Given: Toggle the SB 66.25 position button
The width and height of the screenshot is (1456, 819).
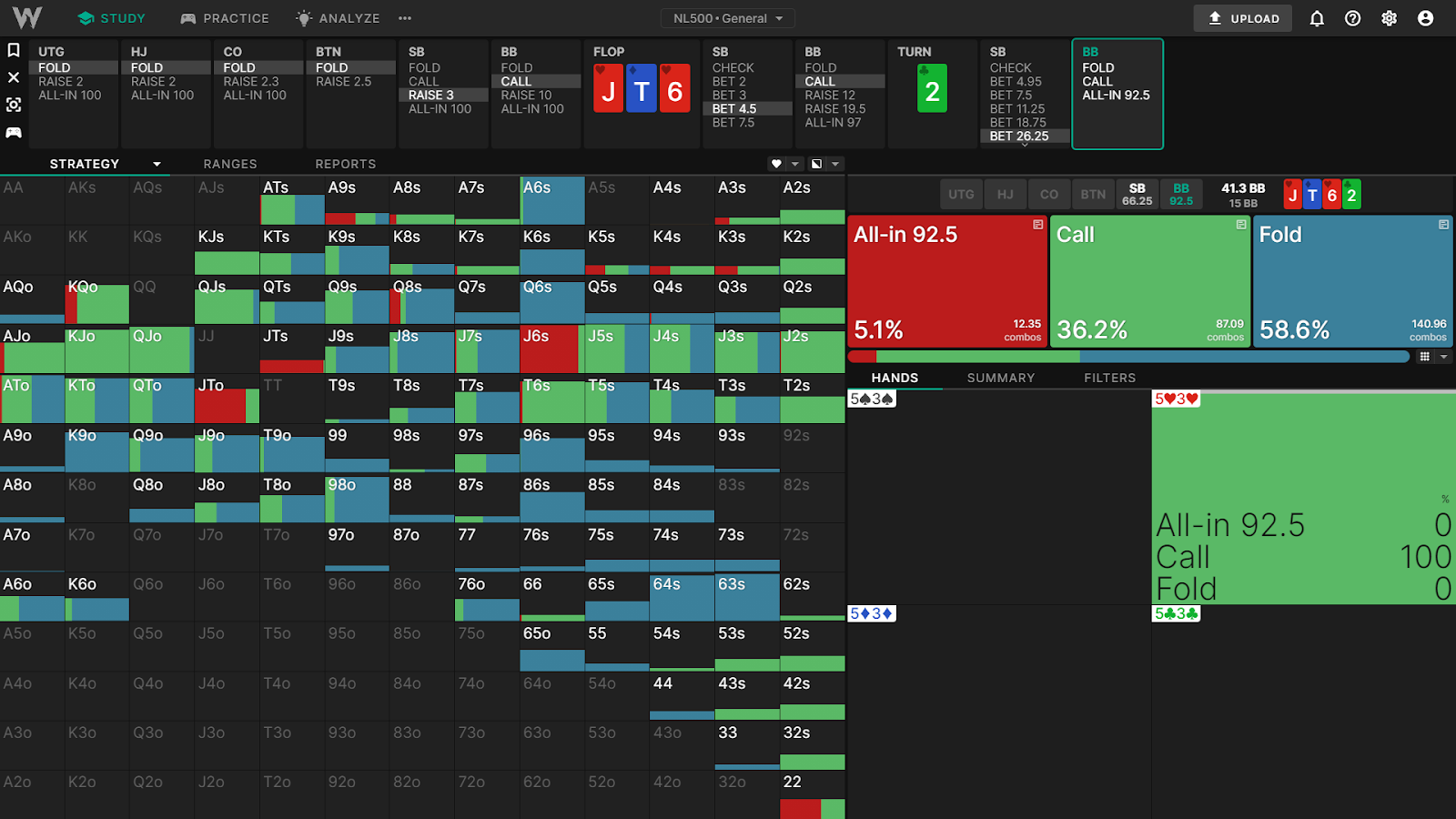Looking at the screenshot, I should point(1137,195).
